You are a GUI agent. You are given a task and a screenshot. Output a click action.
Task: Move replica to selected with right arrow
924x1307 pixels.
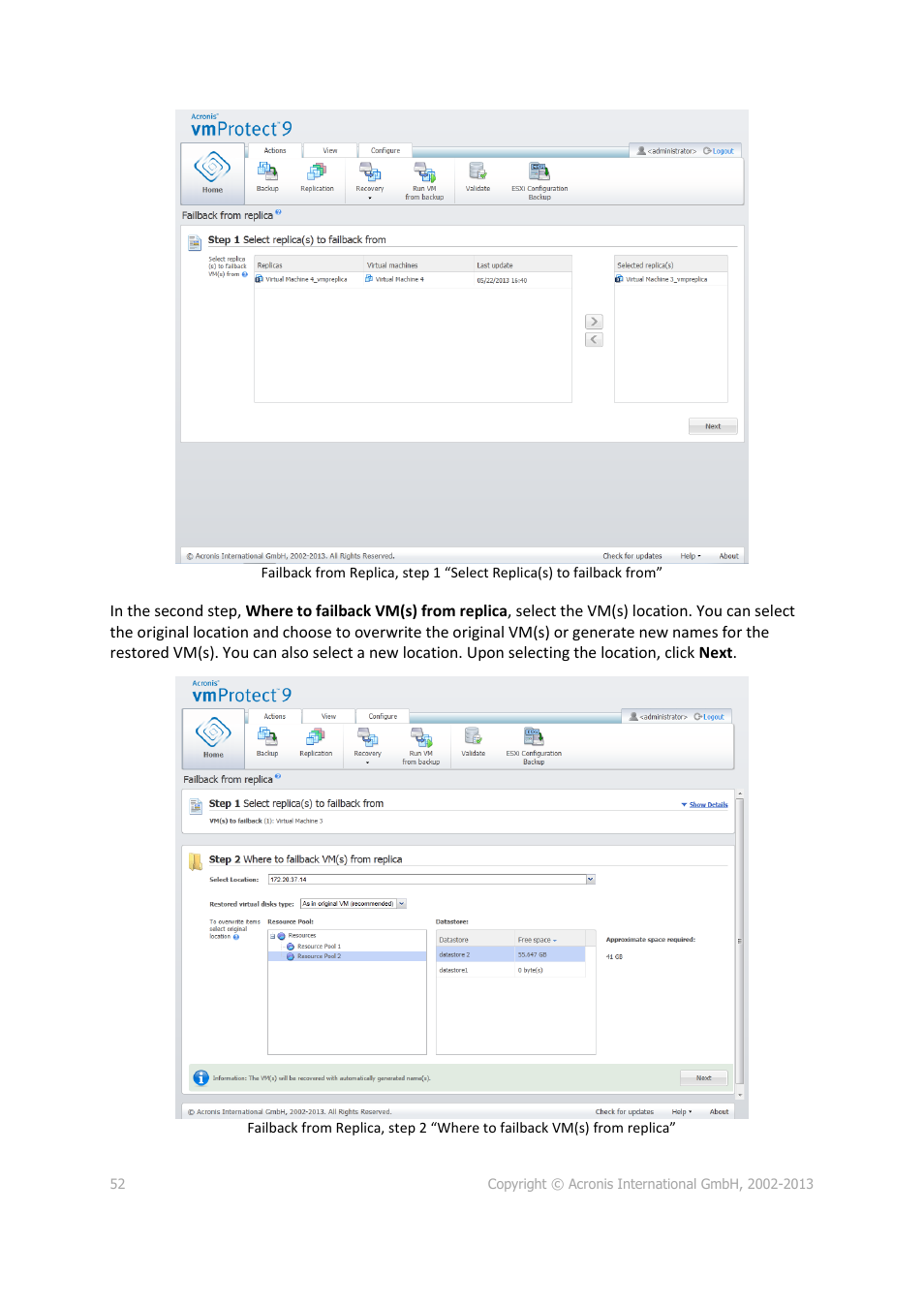pos(594,322)
